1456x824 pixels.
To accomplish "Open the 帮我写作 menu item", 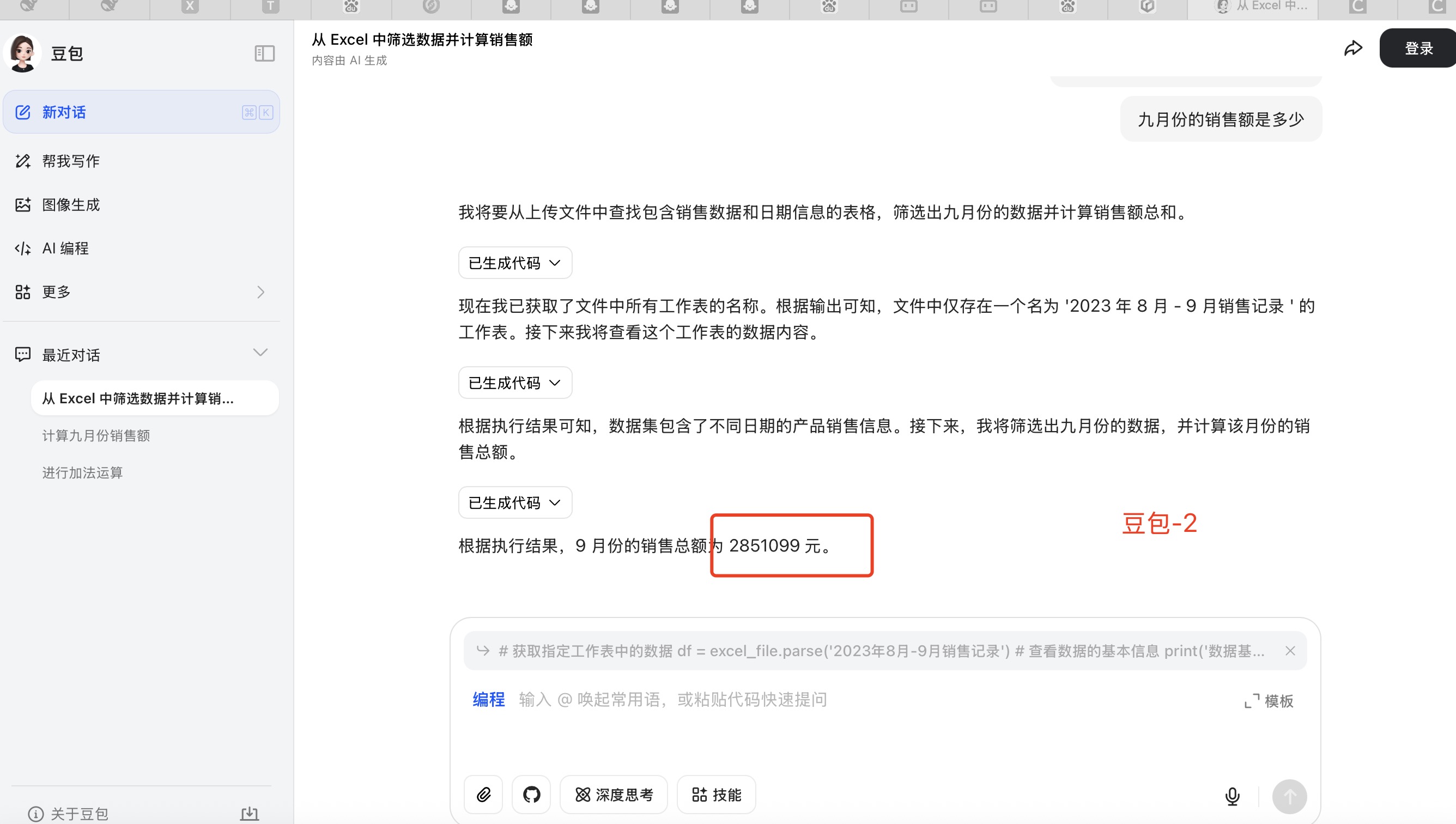I will click(71, 161).
